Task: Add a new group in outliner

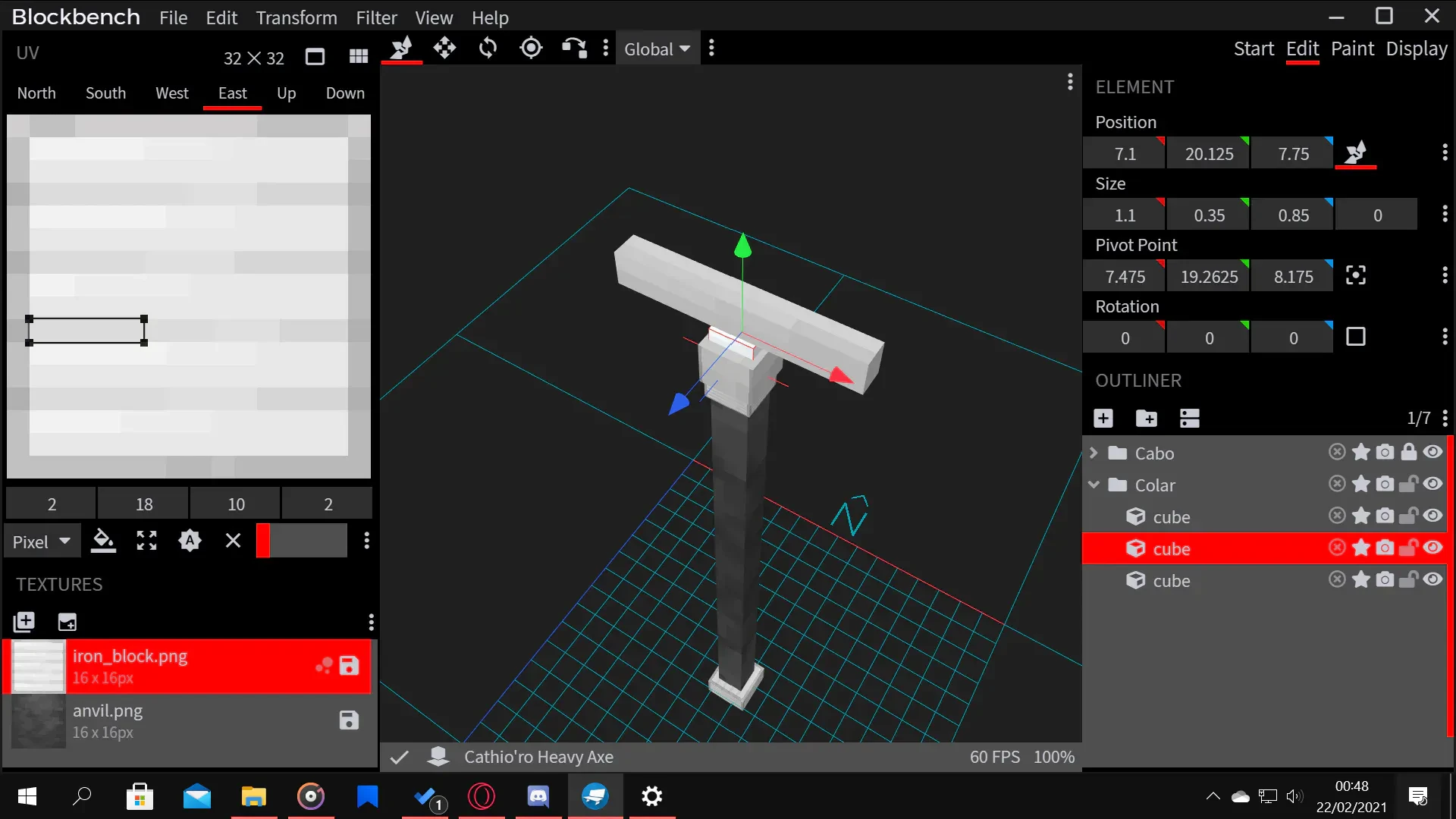Action: (x=1147, y=419)
